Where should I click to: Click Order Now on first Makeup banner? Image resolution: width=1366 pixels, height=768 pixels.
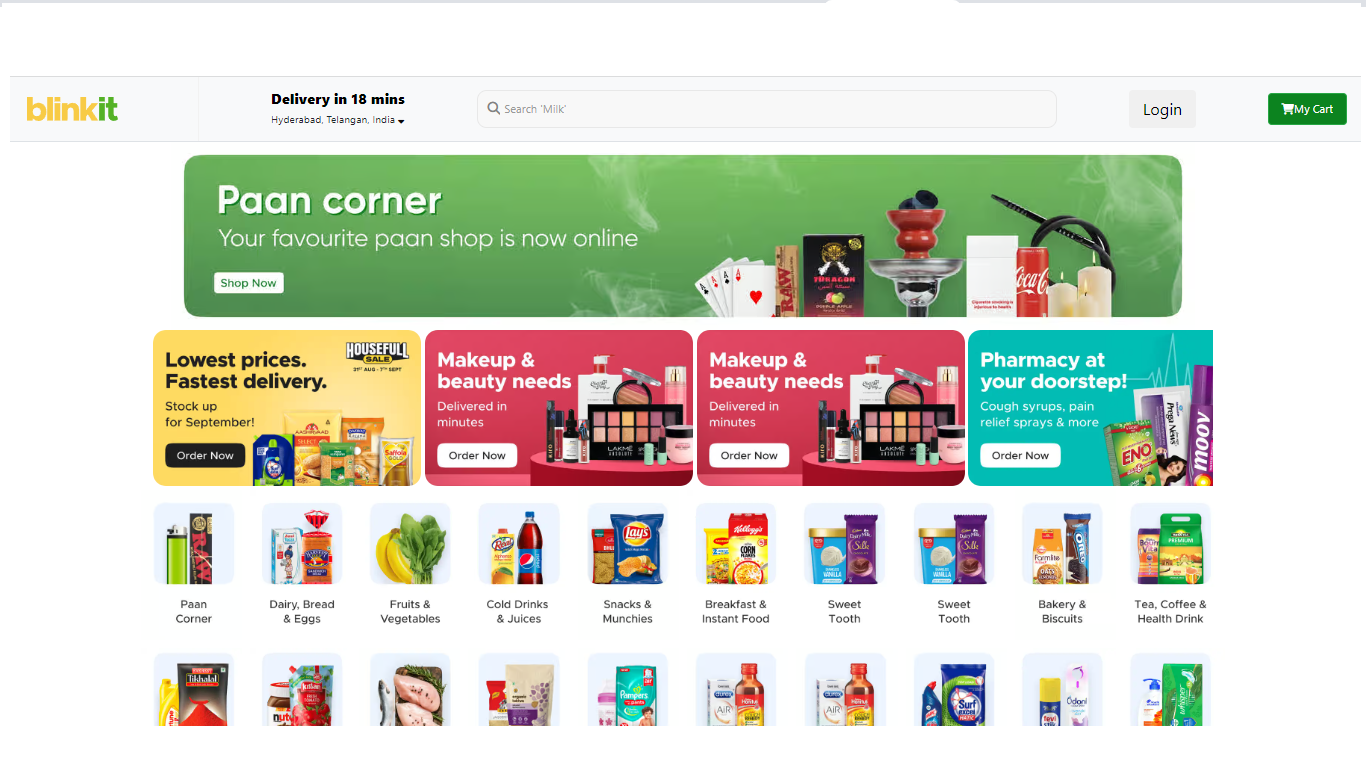(x=477, y=456)
